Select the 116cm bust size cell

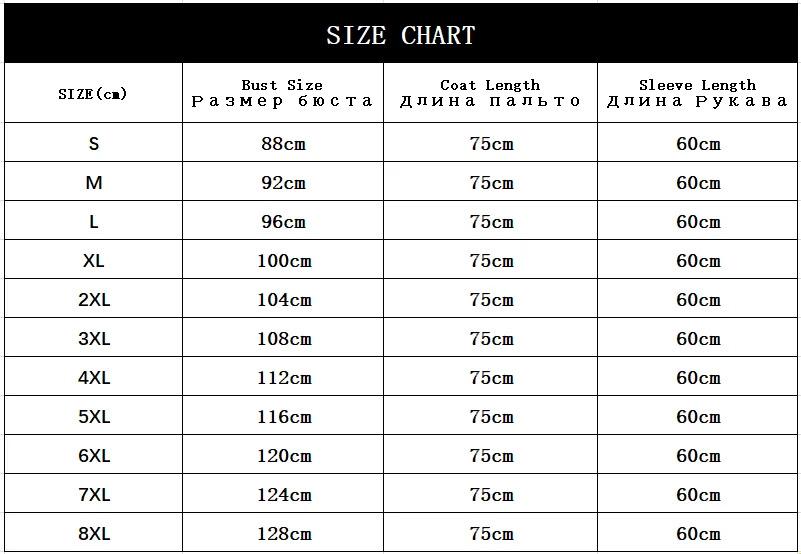[284, 416]
